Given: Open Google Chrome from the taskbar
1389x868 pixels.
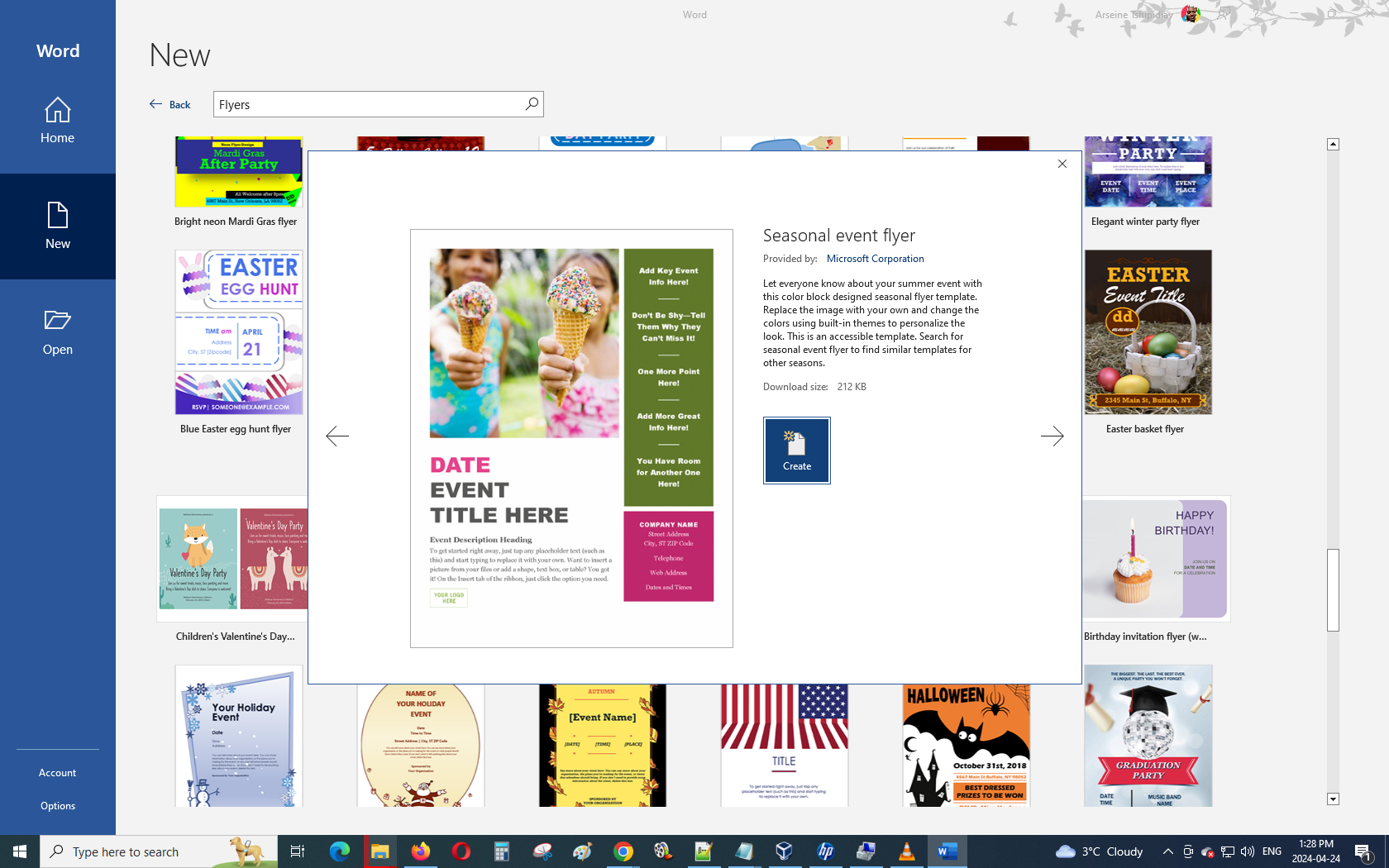Looking at the screenshot, I should [x=623, y=851].
